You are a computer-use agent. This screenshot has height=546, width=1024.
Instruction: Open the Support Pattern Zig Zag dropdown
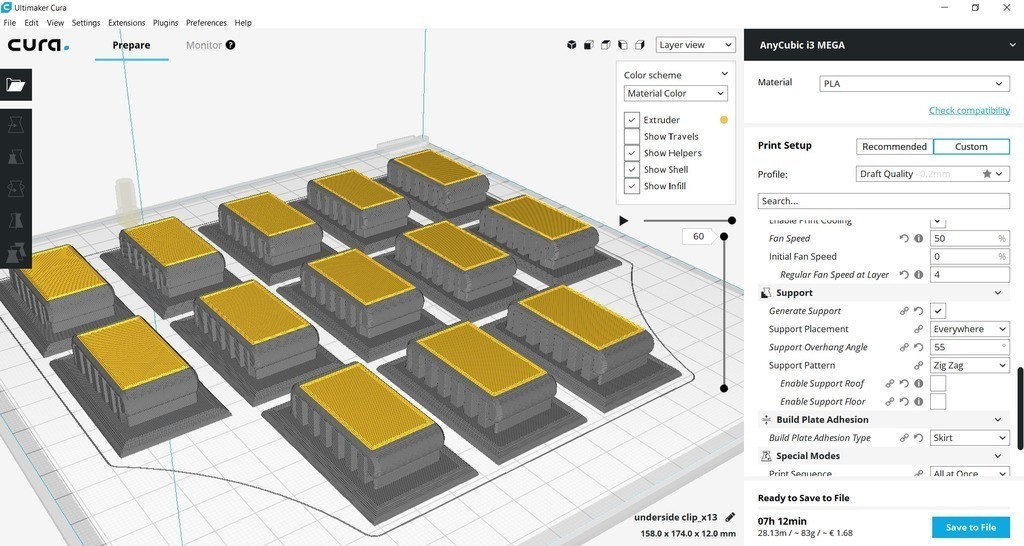pyautogui.click(x=969, y=366)
